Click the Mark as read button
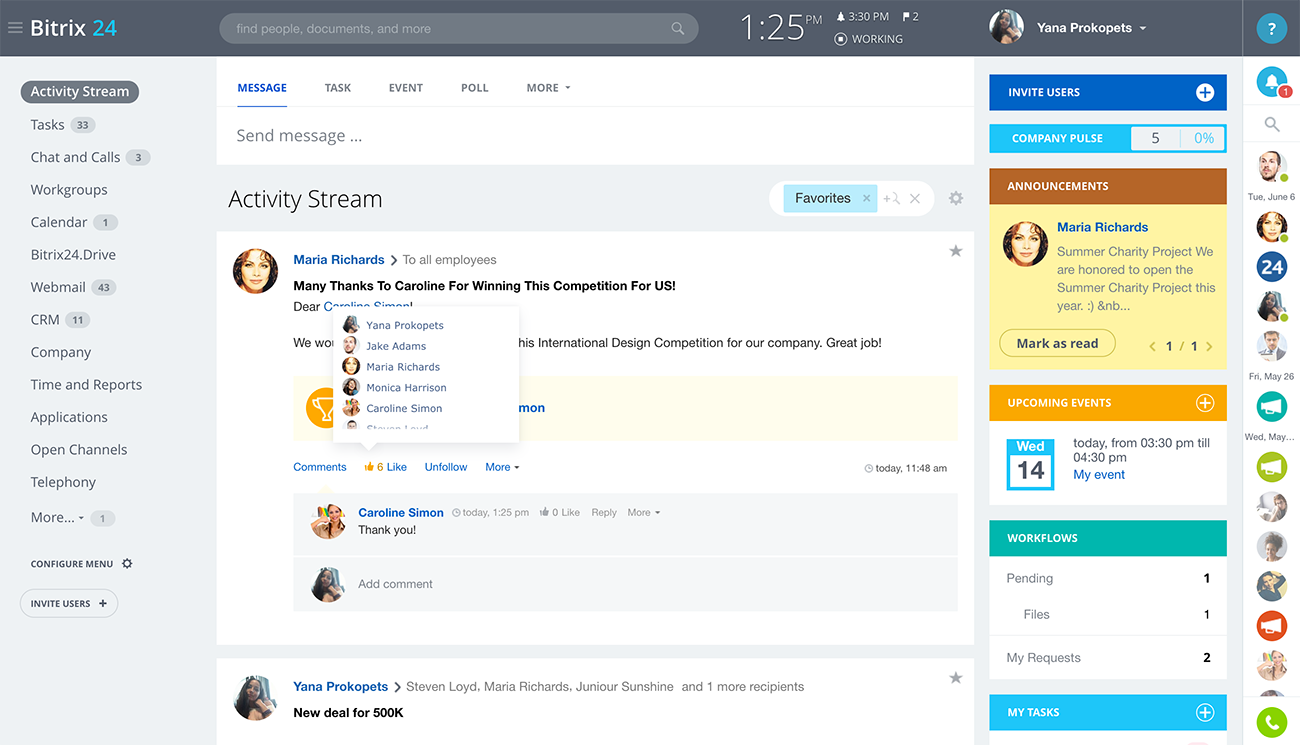 (x=1057, y=343)
